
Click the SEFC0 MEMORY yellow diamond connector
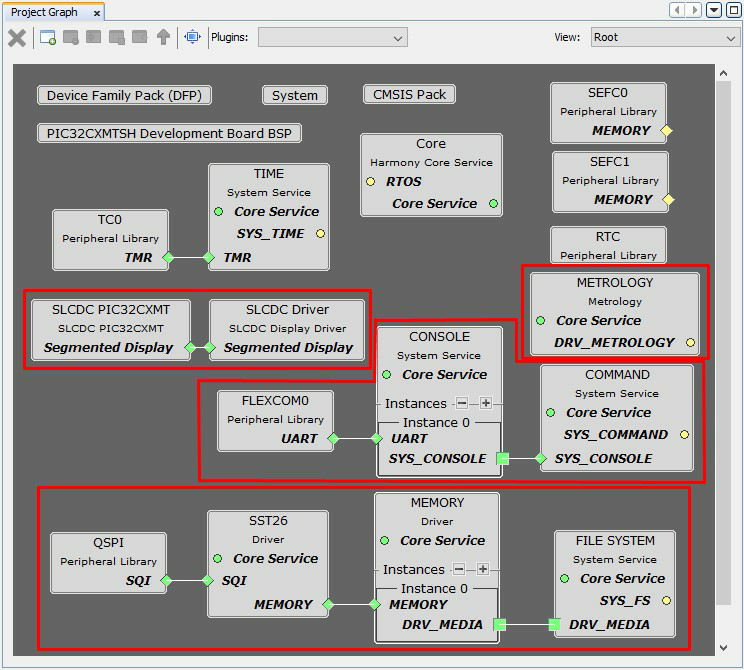click(x=667, y=130)
